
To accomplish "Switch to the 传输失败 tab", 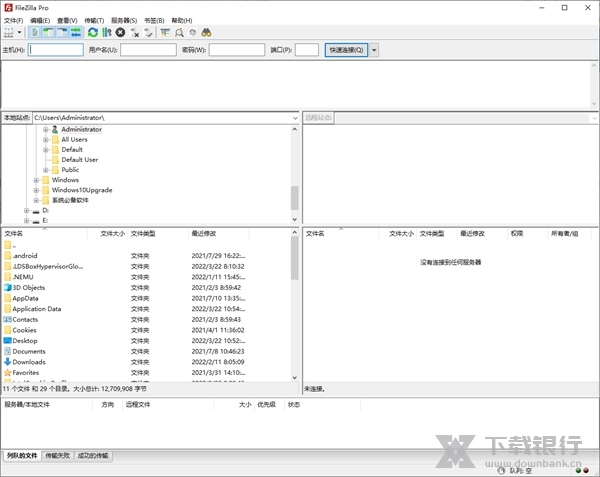I will 57,456.
